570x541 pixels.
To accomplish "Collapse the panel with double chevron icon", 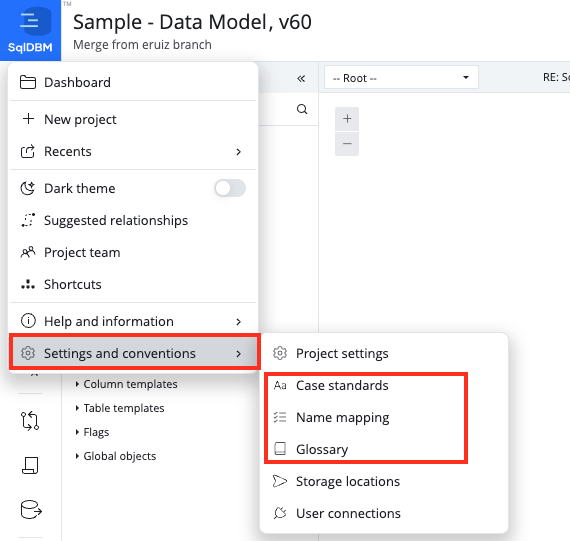I will click(x=301, y=79).
